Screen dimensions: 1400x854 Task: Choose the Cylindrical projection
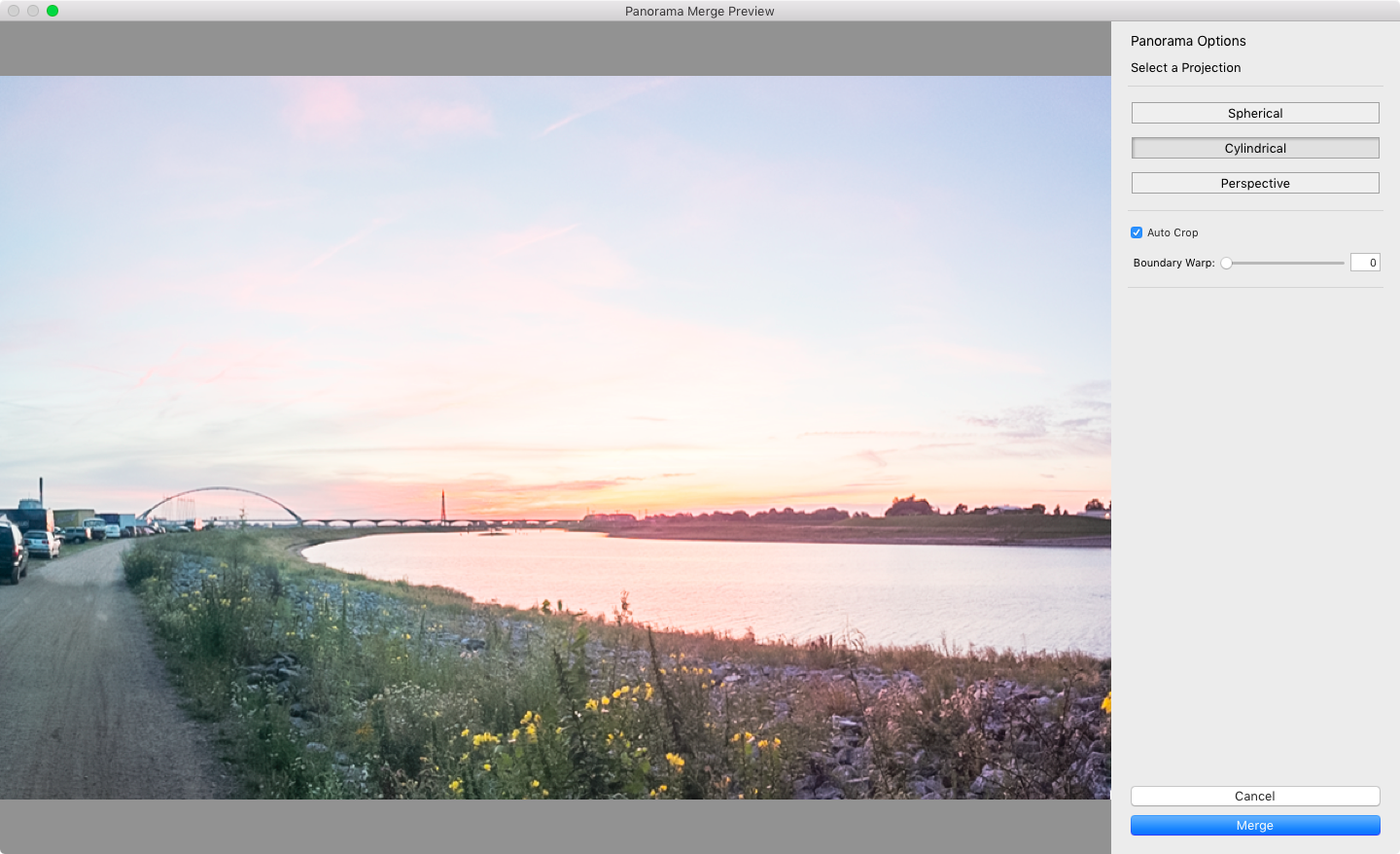[x=1255, y=148]
